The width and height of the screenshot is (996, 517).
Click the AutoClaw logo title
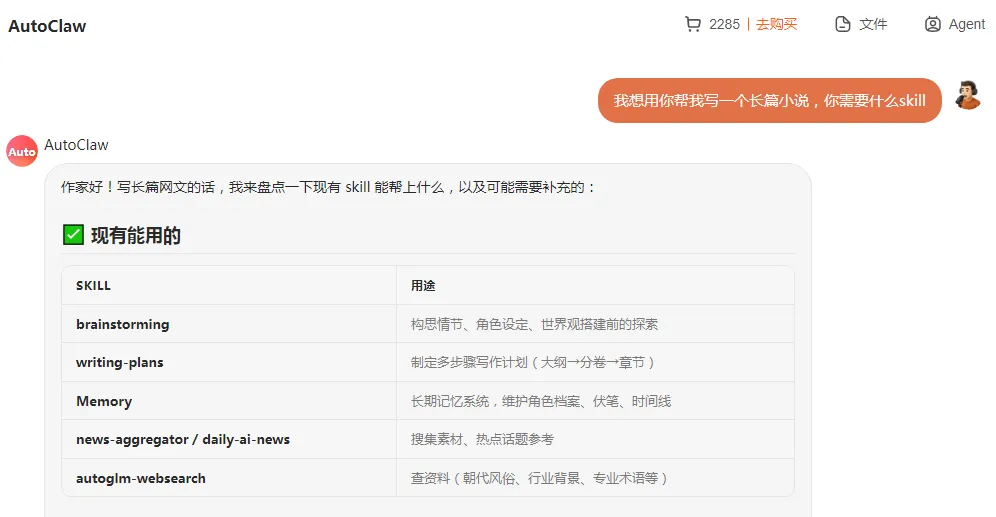[47, 26]
